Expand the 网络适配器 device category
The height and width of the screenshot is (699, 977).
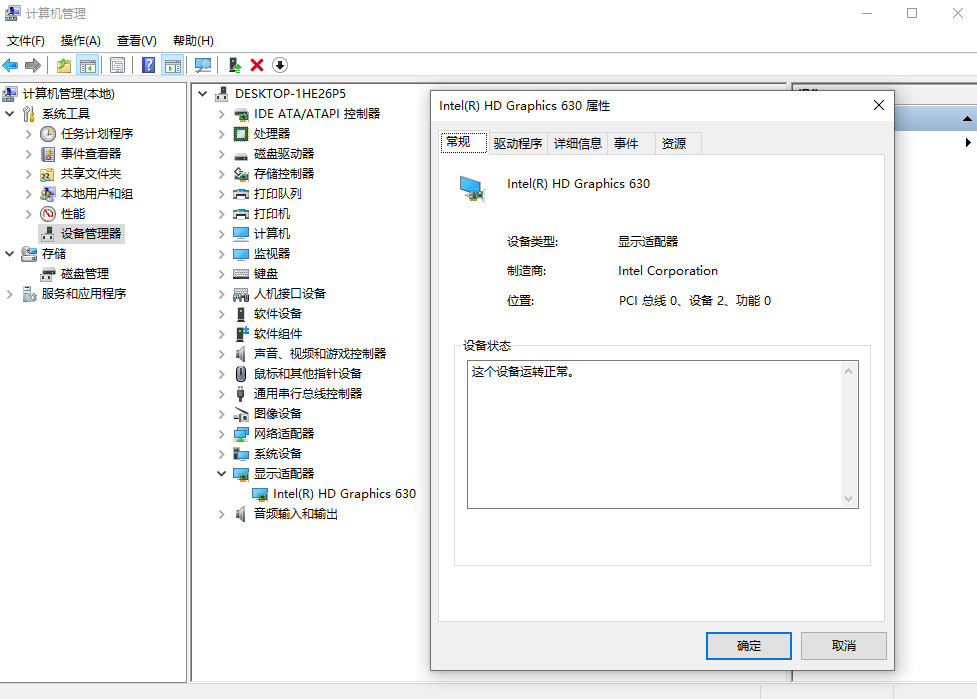click(222, 434)
